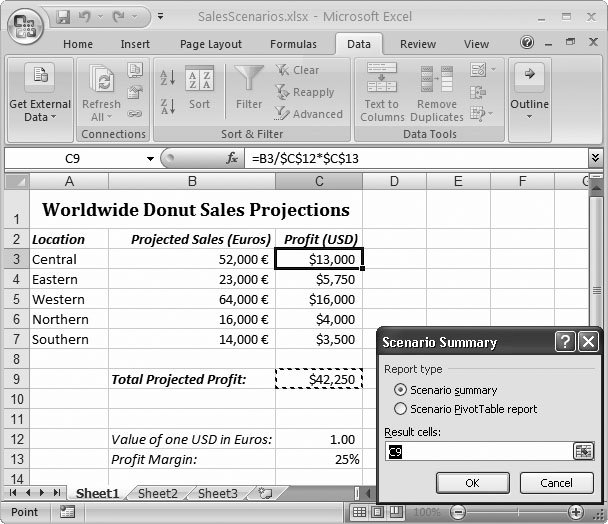
Task: Click the macro record status bar icon
Action: click(x=67, y=512)
